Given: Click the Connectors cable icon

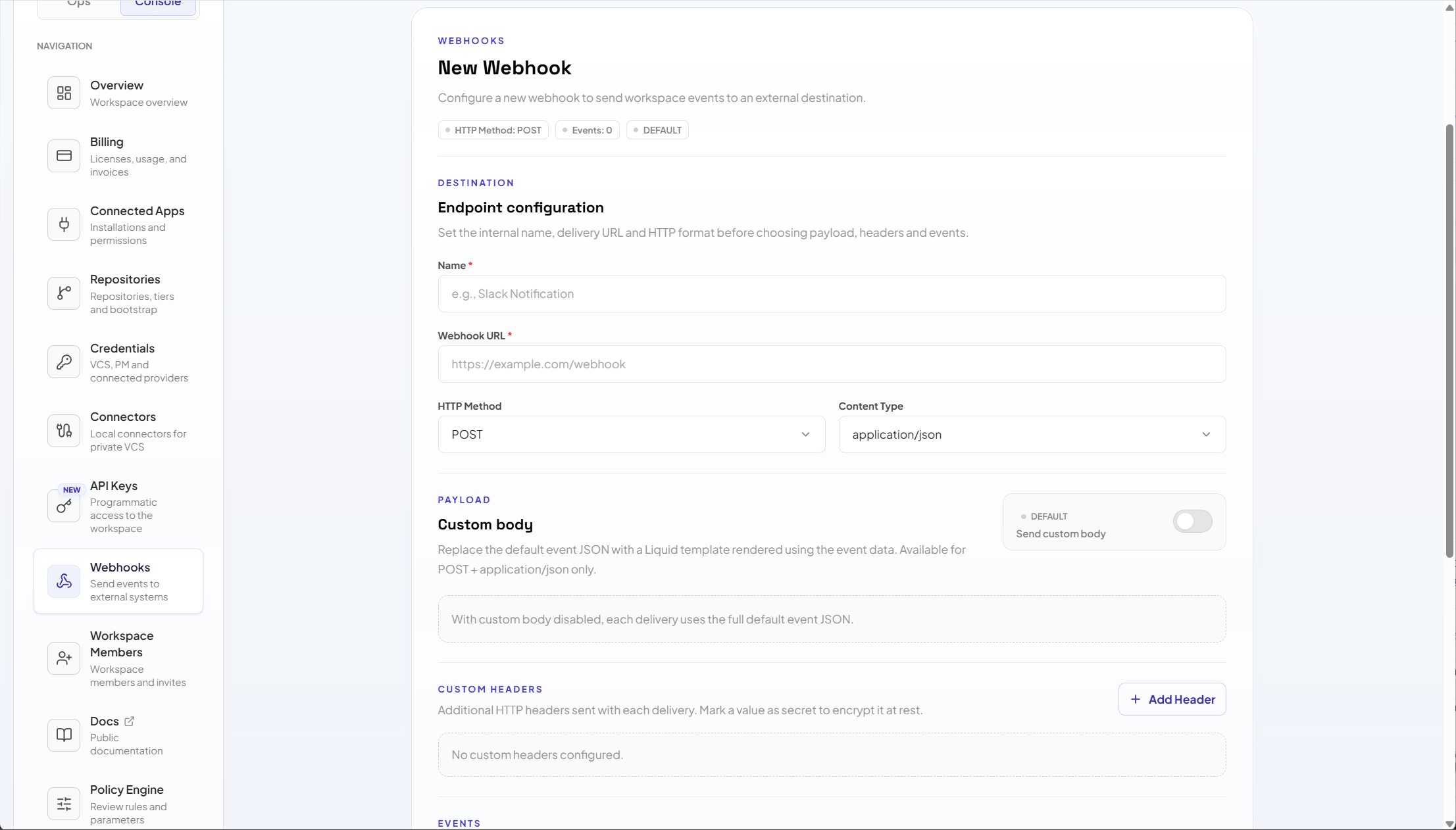Looking at the screenshot, I should click(x=64, y=431).
